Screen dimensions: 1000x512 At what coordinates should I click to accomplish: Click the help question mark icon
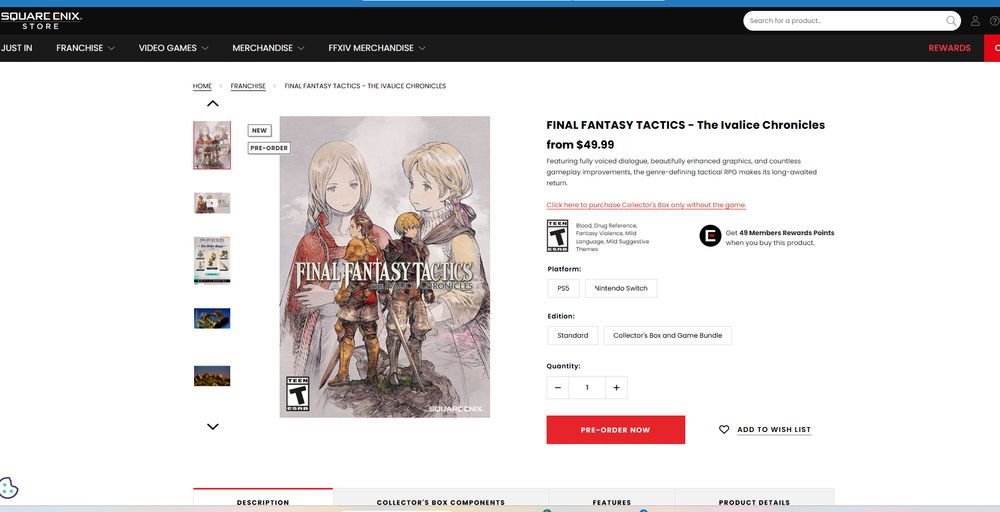[994, 20]
